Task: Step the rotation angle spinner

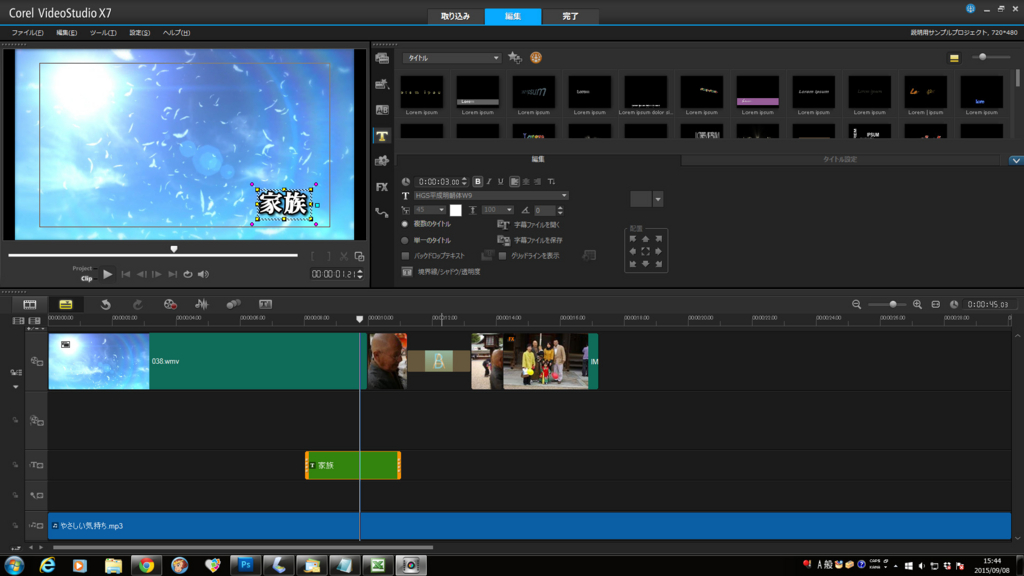Action: pyautogui.click(x=560, y=210)
